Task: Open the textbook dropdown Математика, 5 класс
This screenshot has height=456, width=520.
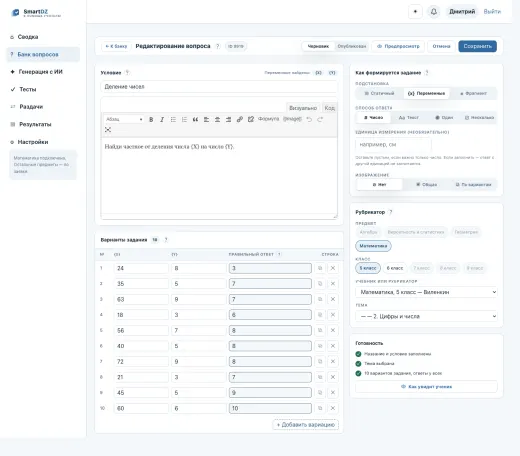Action: 426,292
